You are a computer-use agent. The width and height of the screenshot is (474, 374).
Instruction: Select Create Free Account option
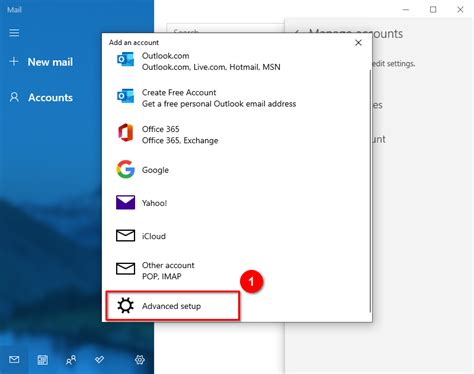[x=237, y=98]
